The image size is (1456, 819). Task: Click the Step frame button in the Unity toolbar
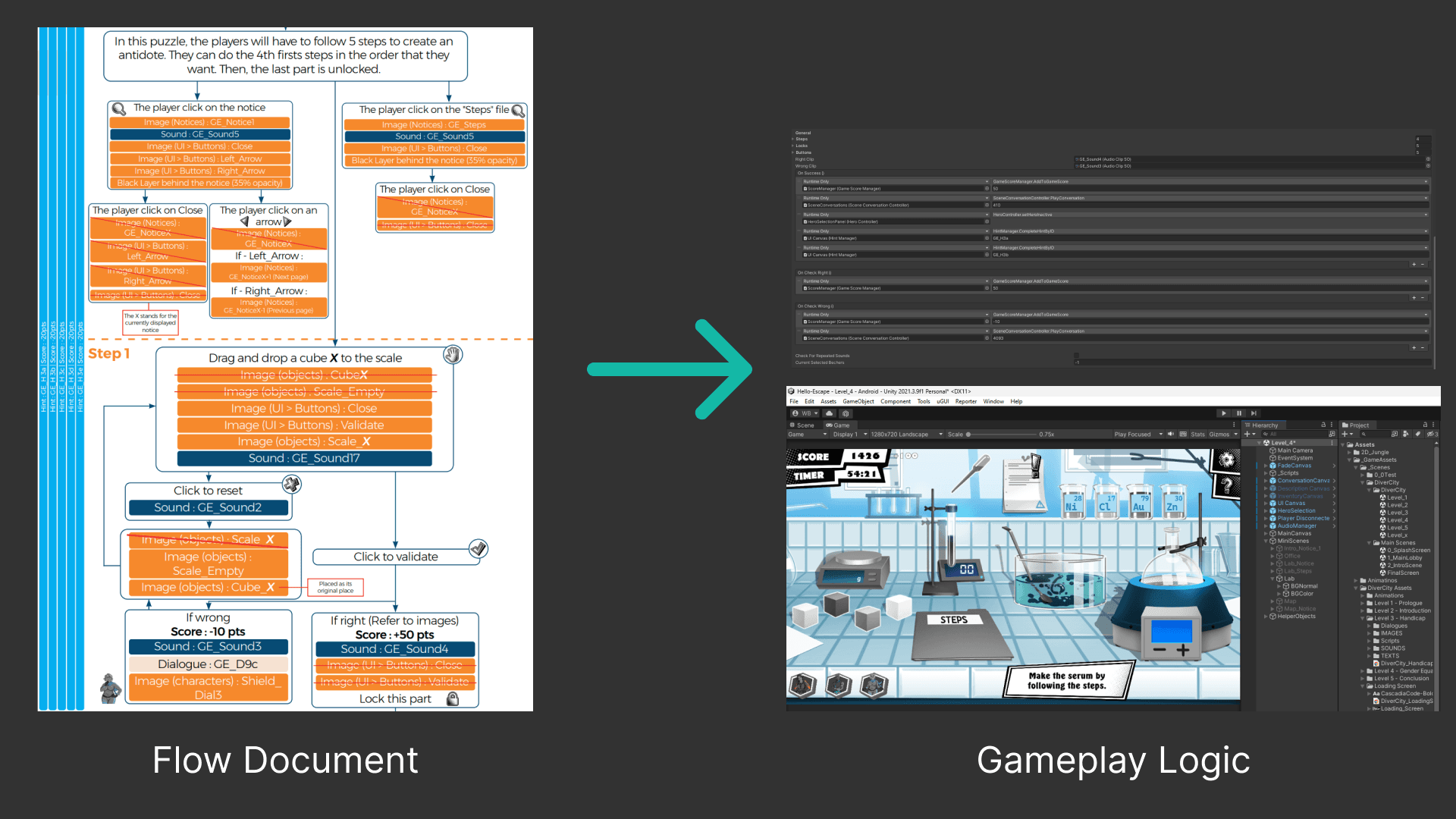(1254, 413)
